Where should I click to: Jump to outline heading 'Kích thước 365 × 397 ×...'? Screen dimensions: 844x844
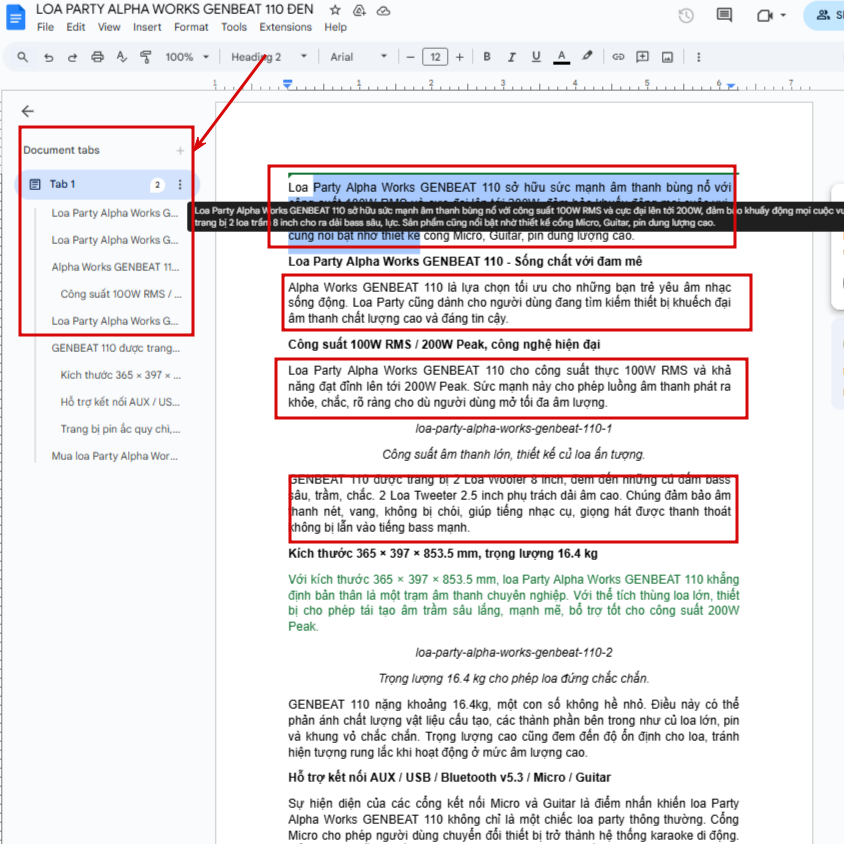point(121,375)
